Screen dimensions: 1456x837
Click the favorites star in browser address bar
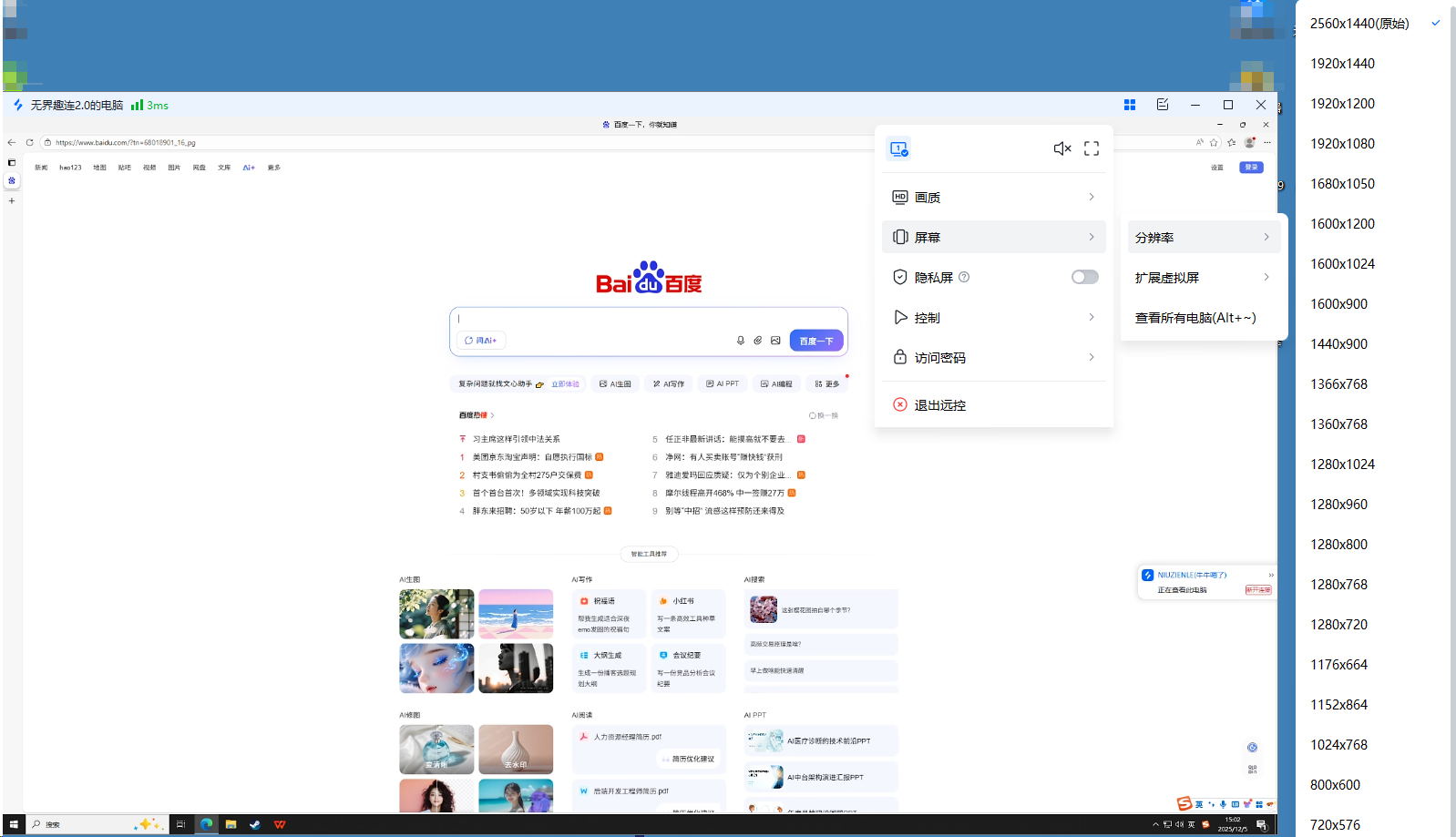pos(1214,142)
